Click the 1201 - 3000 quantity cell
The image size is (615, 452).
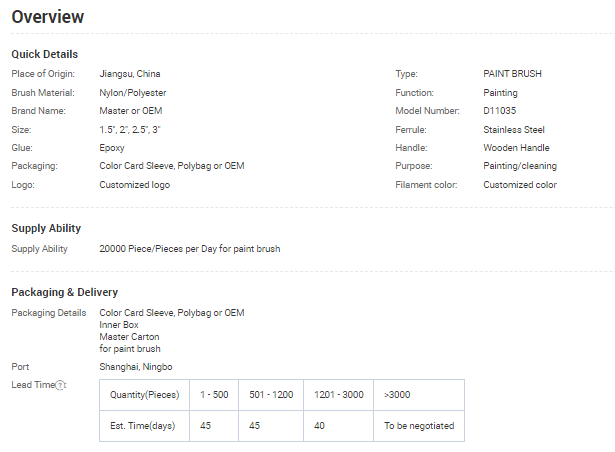click(338, 395)
